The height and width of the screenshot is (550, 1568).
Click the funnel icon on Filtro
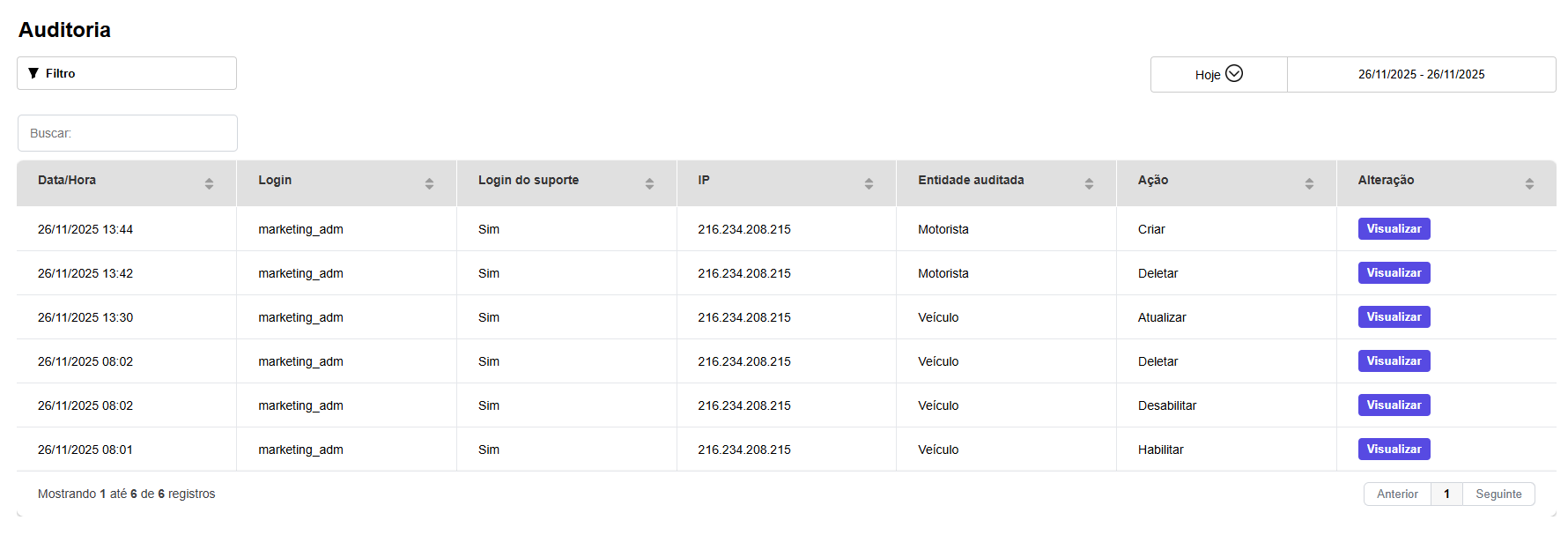[x=33, y=73]
